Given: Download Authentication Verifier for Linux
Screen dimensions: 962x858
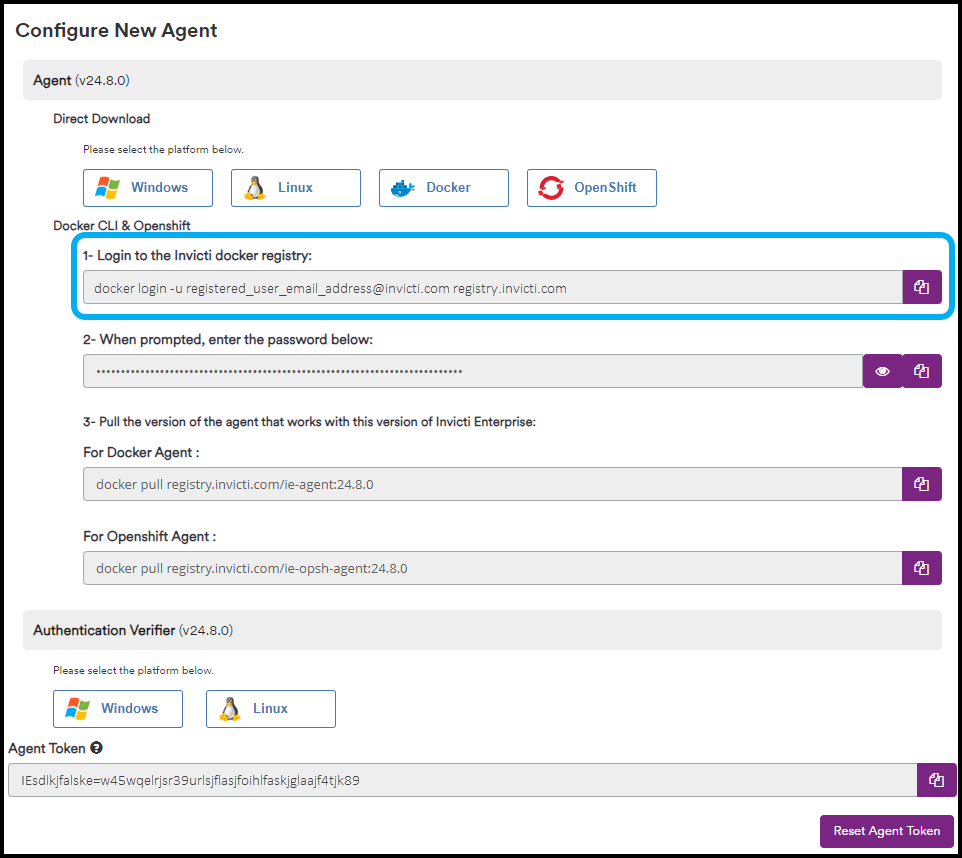Looking at the screenshot, I should coord(271,709).
